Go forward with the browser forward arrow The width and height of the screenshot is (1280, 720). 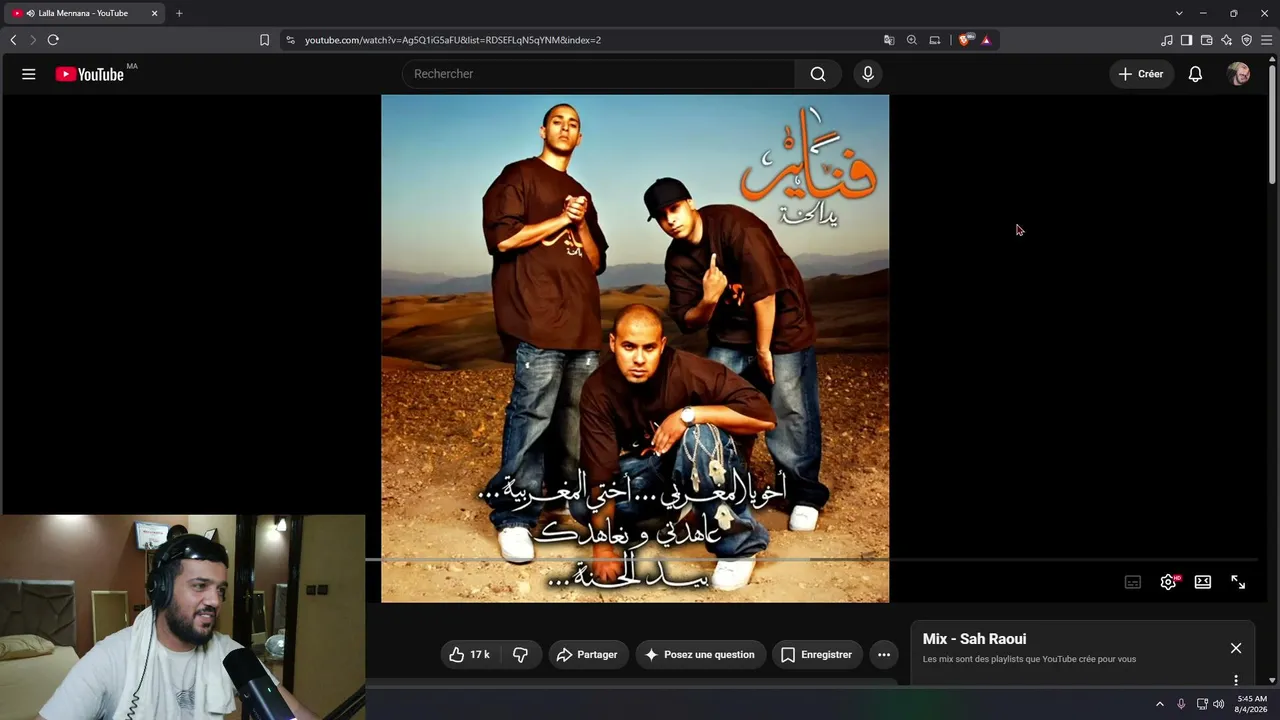point(33,40)
